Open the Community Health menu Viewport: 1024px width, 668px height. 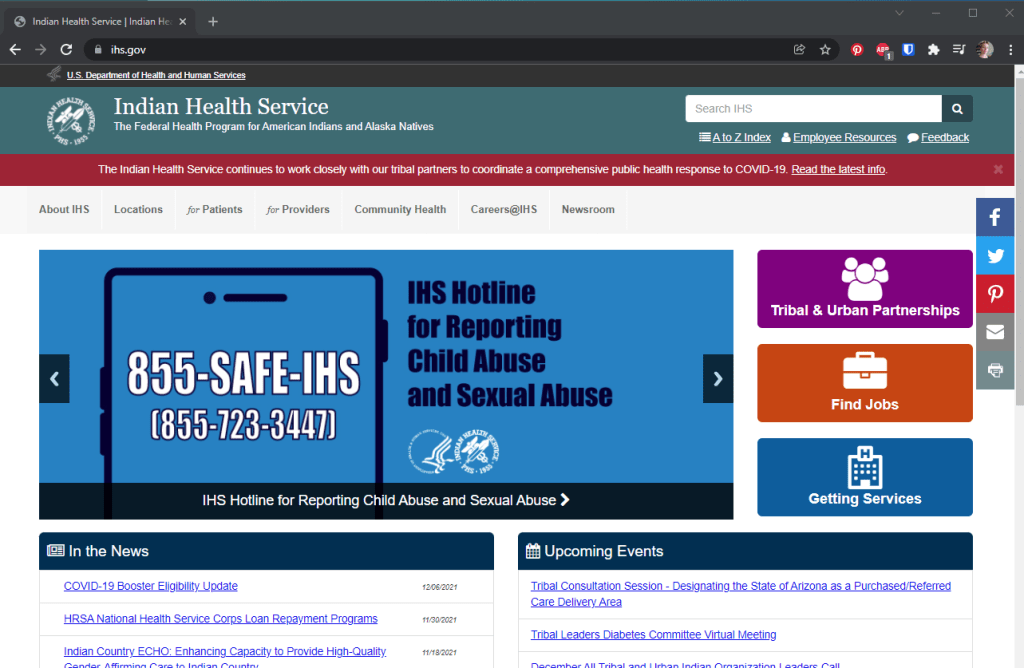(x=400, y=210)
